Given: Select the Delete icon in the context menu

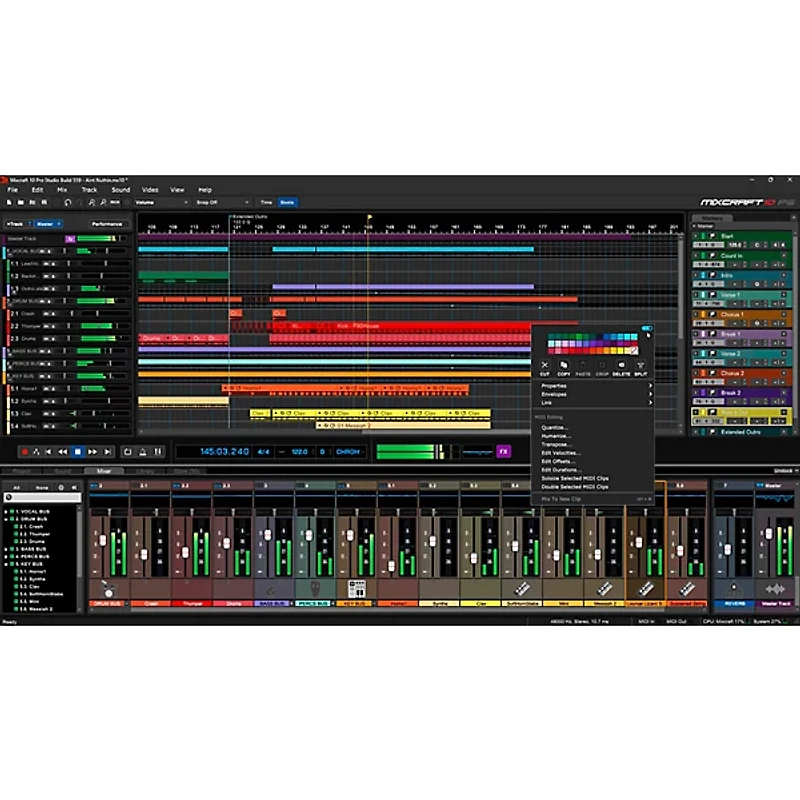Looking at the screenshot, I should click(x=621, y=365).
